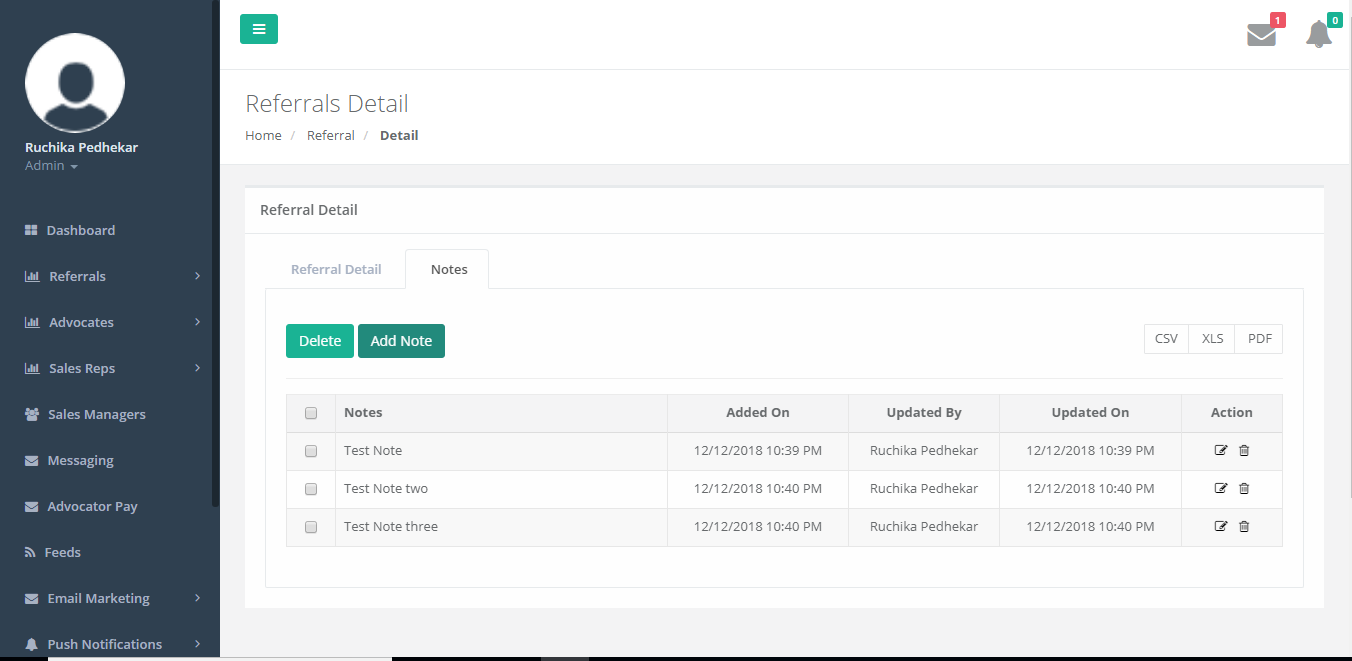The height and width of the screenshot is (661, 1352).
Task: Switch to the Referral Detail tab
Action: [x=336, y=270]
